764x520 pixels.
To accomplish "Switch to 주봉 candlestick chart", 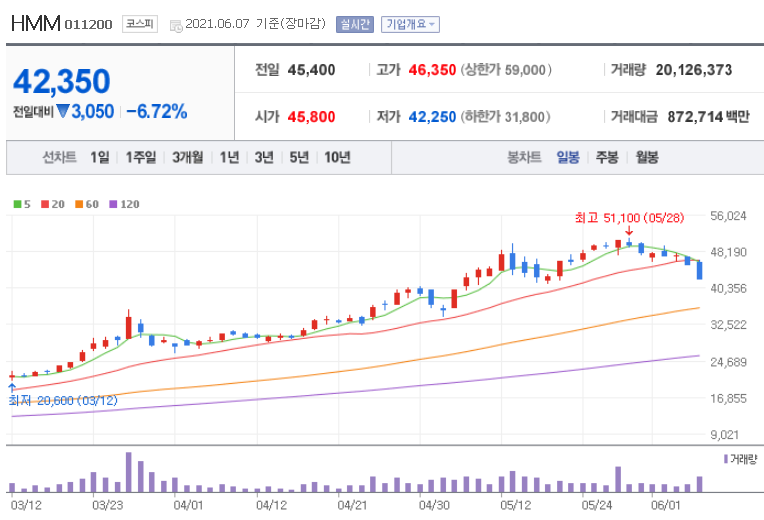I will (607, 157).
